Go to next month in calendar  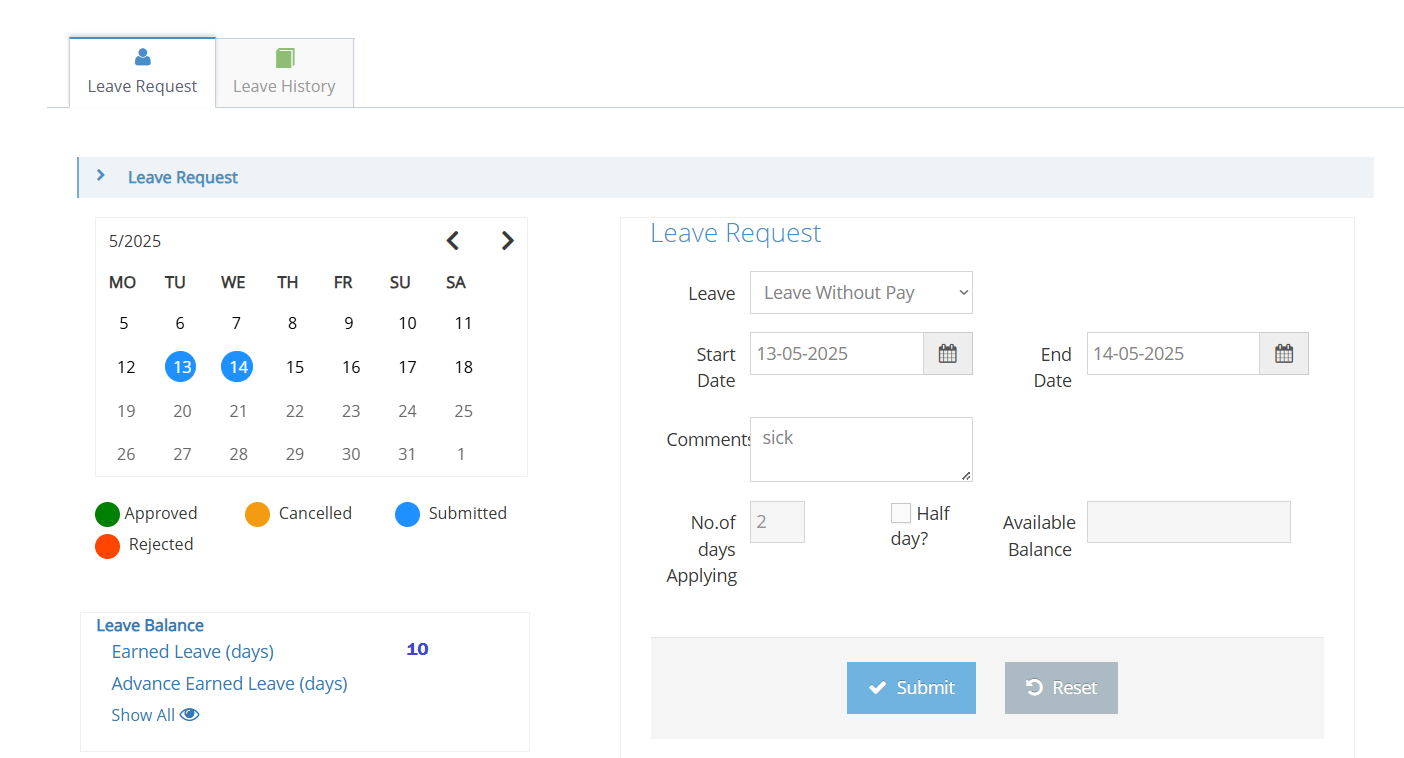pyautogui.click(x=507, y=241)
